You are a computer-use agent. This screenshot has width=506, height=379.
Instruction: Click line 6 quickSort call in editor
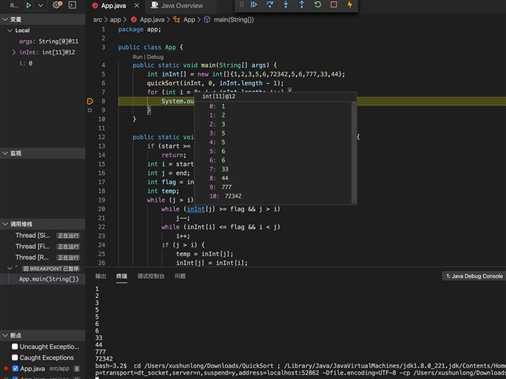coord(215,83)
